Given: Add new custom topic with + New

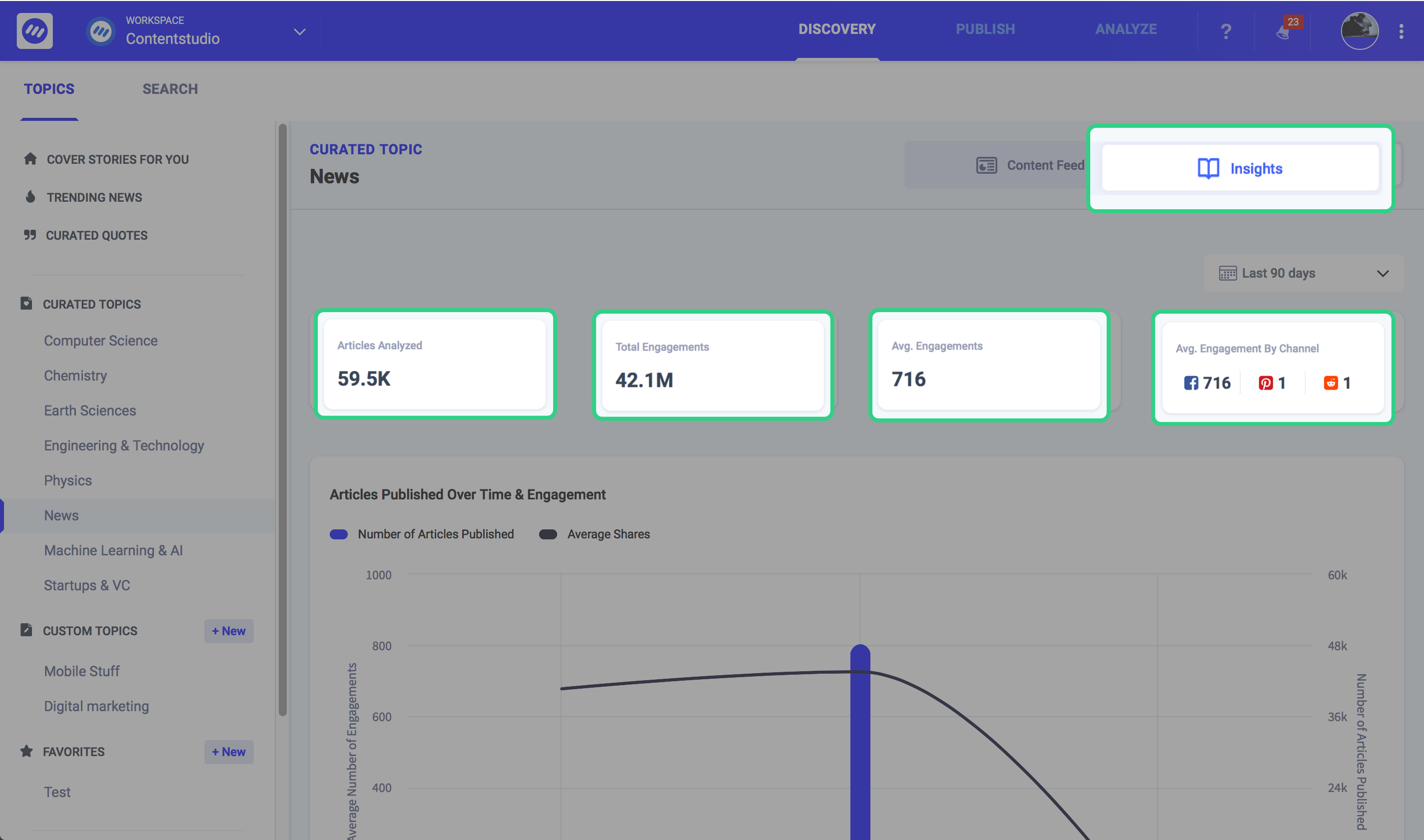Looking at the screenshot, I should tap(229, 631).
